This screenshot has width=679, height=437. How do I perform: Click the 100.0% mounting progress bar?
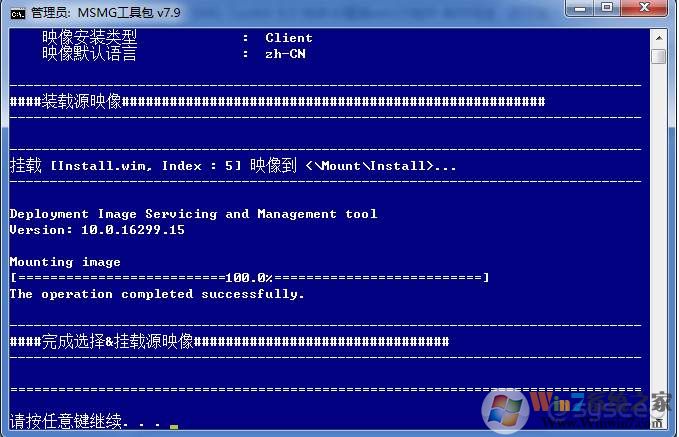249,278
